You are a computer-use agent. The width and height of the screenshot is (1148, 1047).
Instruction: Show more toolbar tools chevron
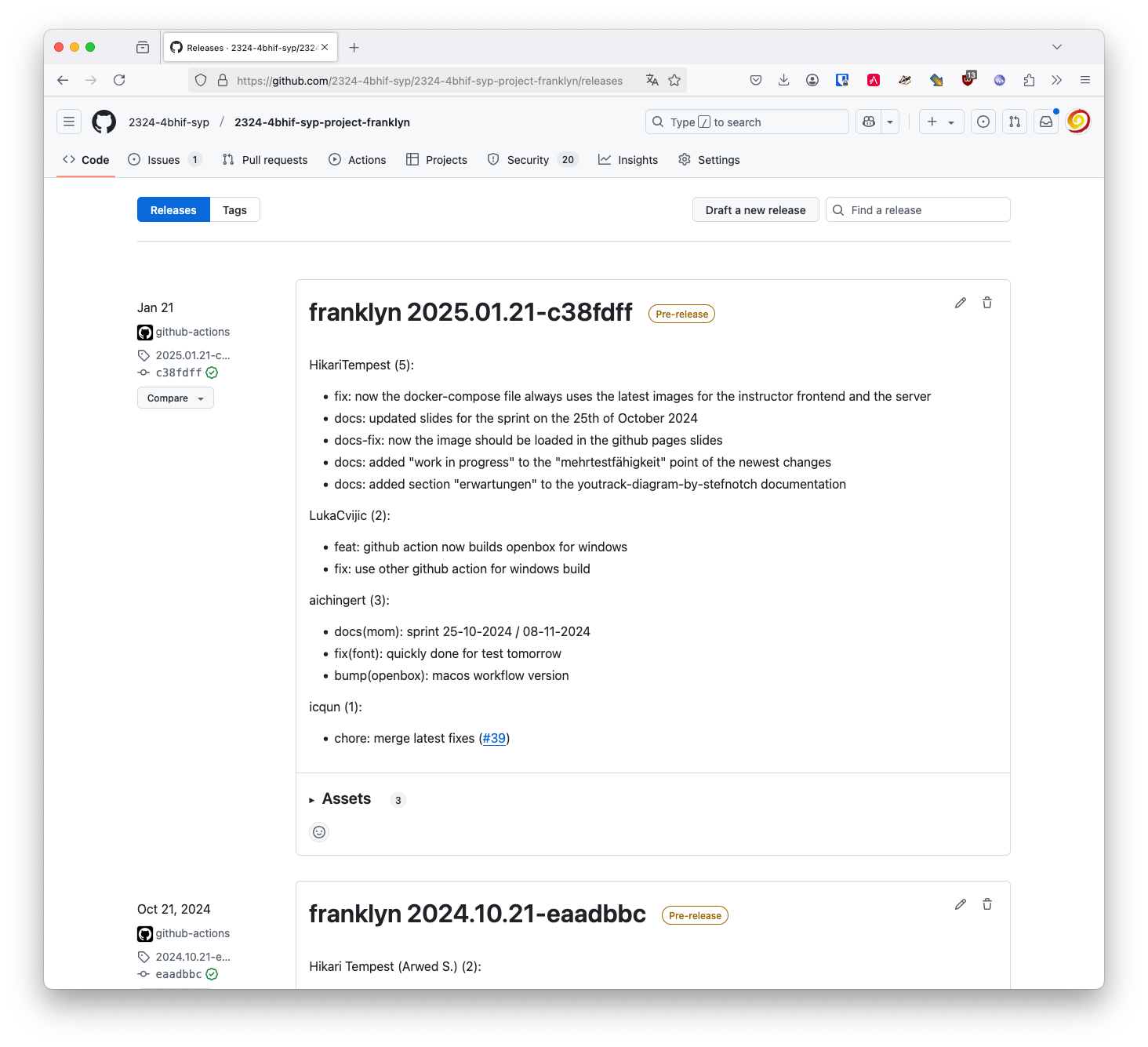point(1057,80)
